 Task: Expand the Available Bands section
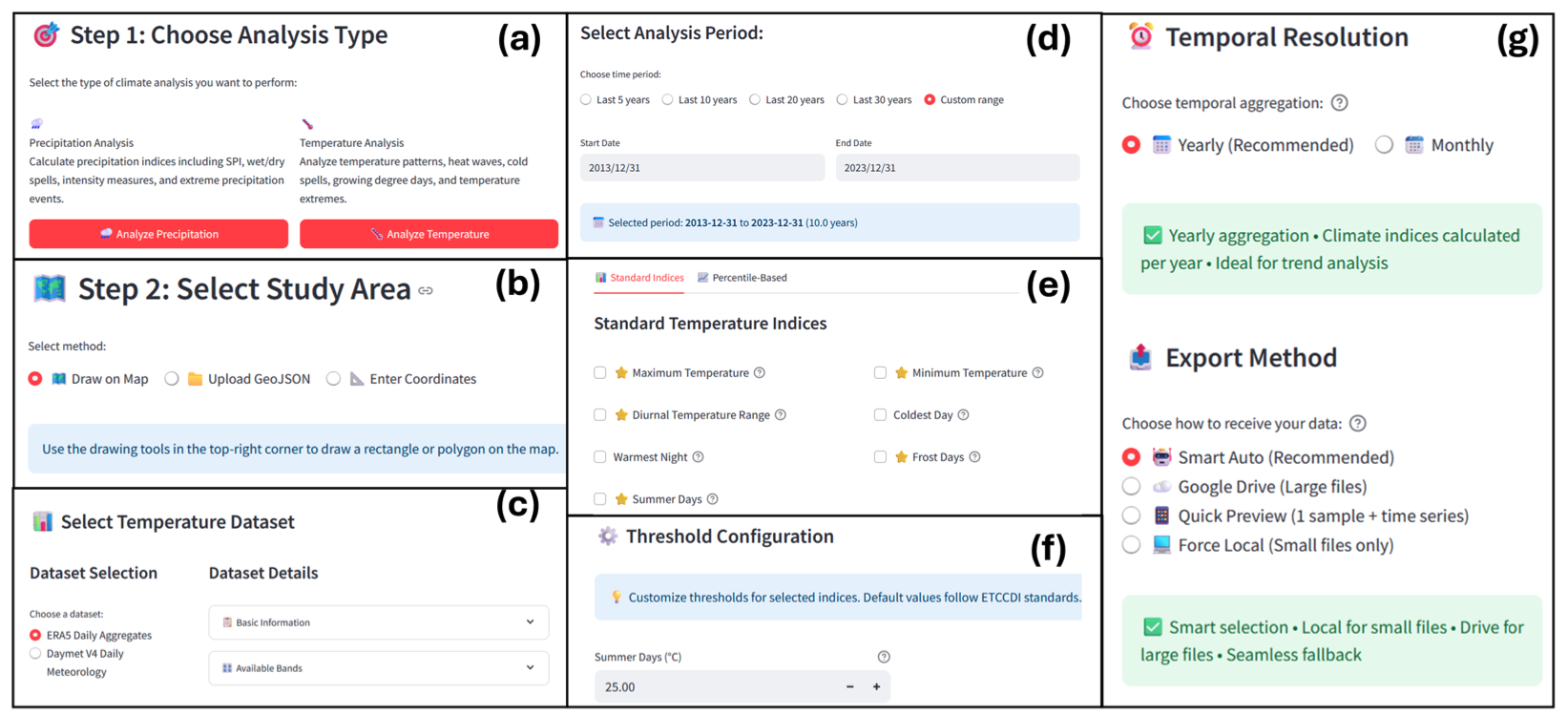coord(379,668)
